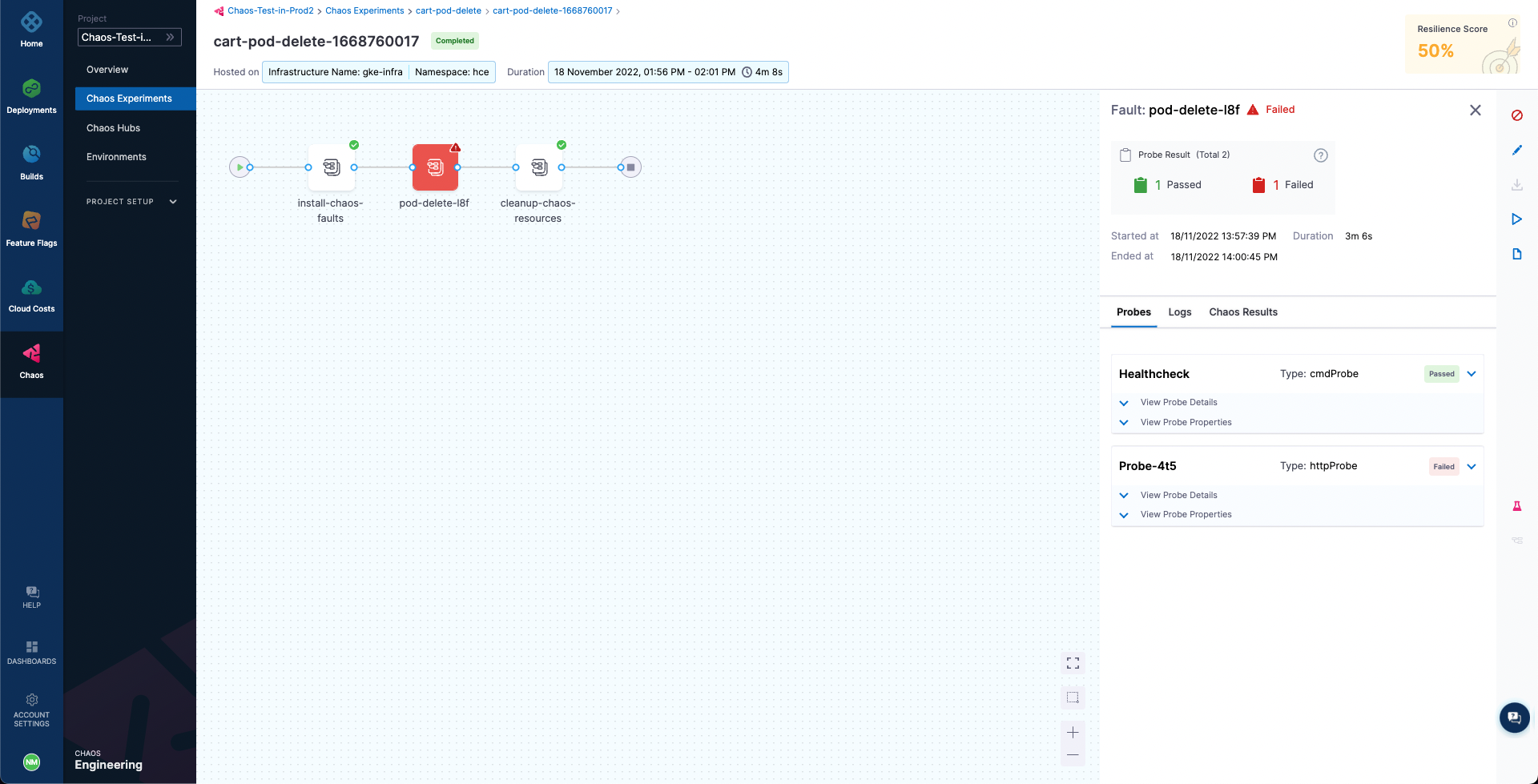Zoom in on the workflow canvas
Image resolution: width=1538 pixels, height=784 pixels.
coord(1073,732)
